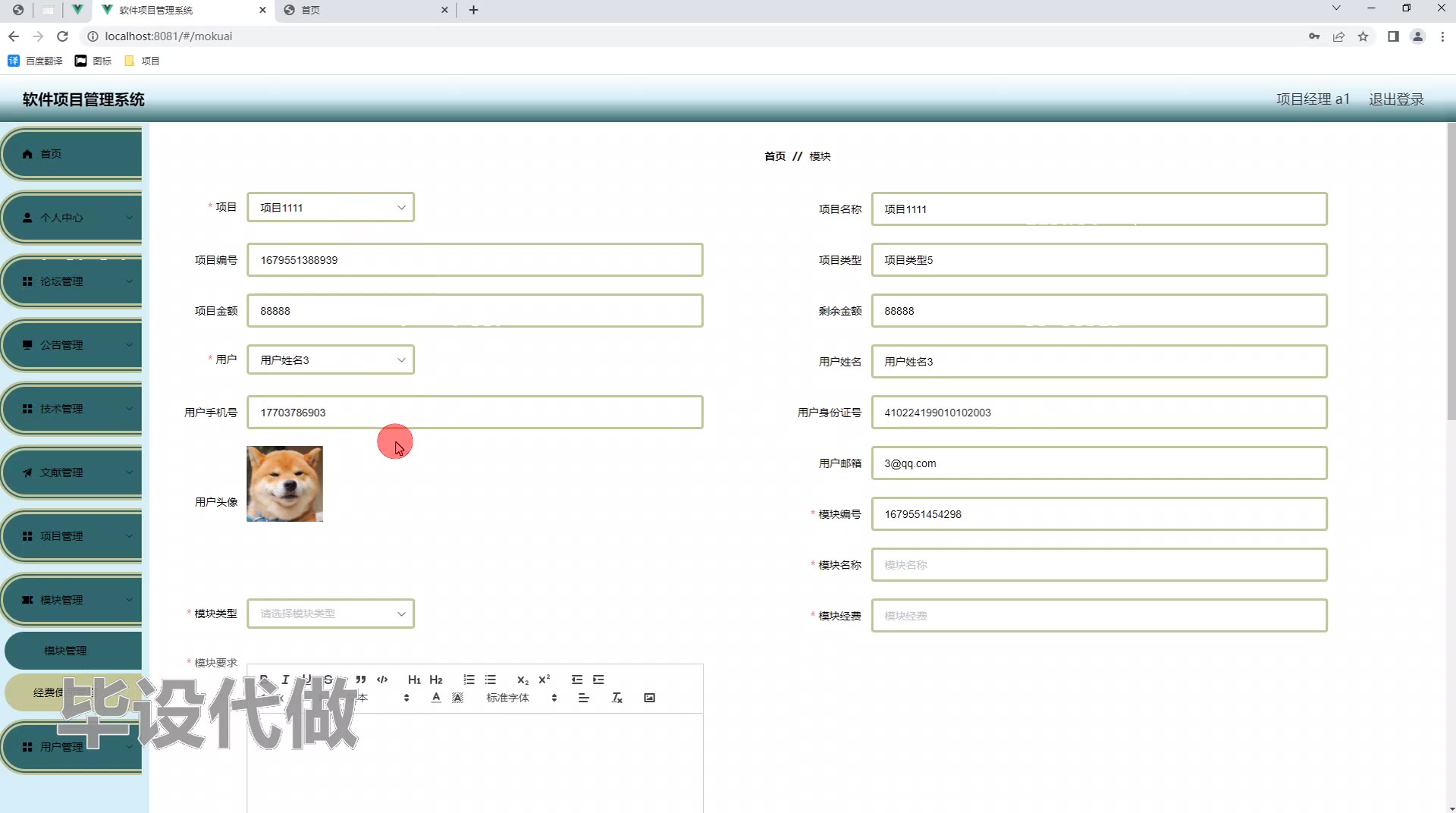Bookmark this page with the star
The height and width of the screenshot is (813, 1456).
1363,36
